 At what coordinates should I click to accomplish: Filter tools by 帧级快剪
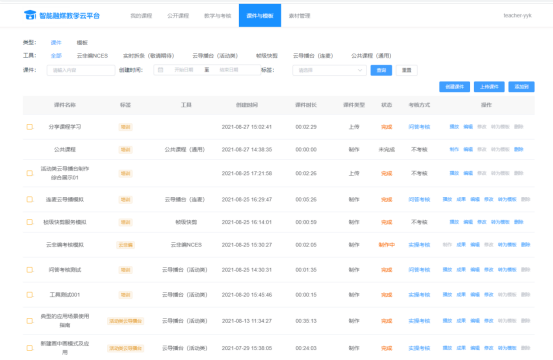pos(267,56)
